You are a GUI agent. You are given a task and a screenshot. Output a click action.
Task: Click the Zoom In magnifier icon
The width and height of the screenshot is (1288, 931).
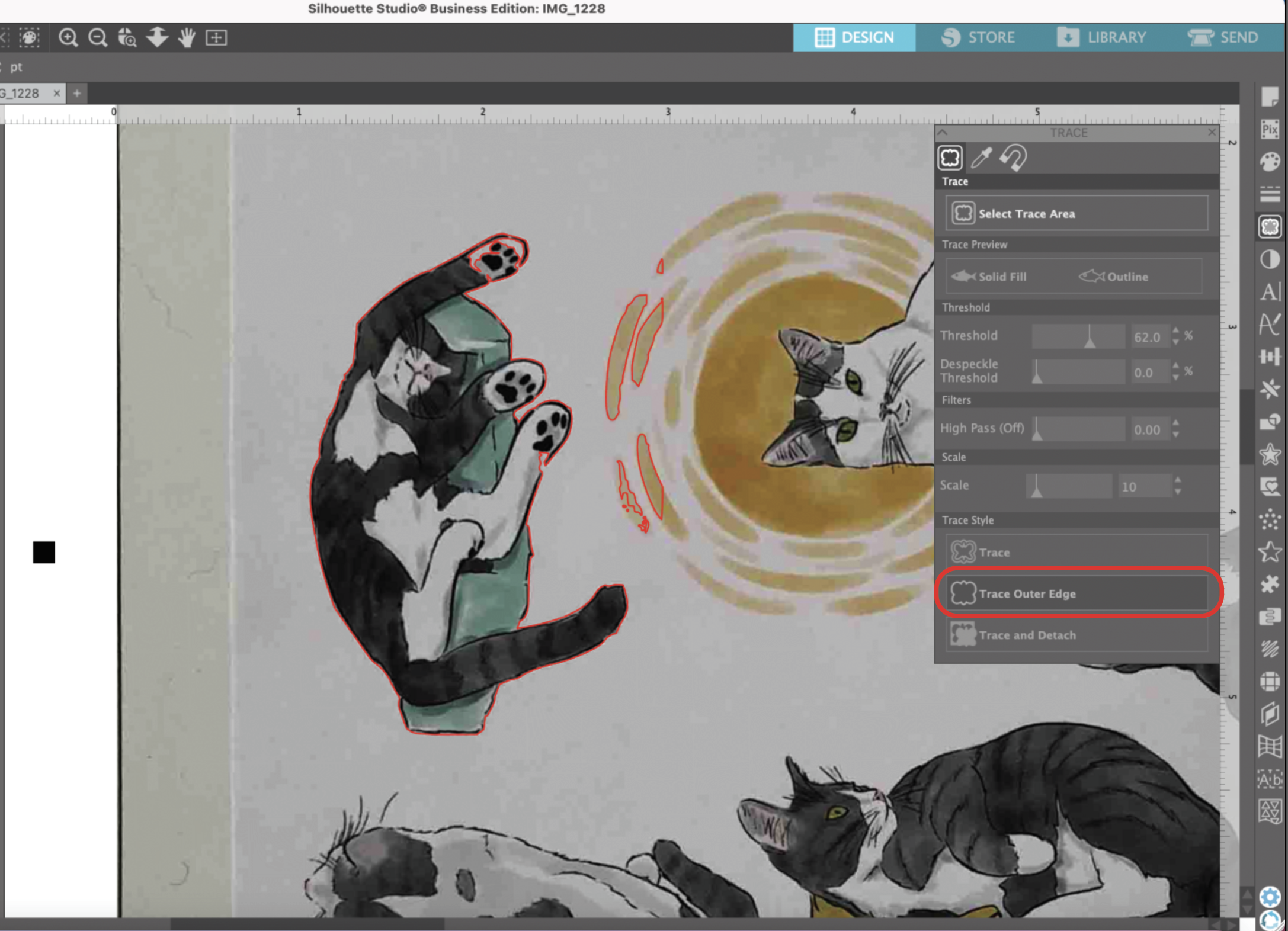pyautogui.click(x=68, y=38)
